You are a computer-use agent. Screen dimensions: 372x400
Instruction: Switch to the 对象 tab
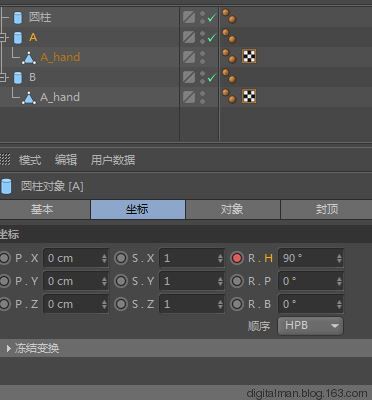(233, 209)
